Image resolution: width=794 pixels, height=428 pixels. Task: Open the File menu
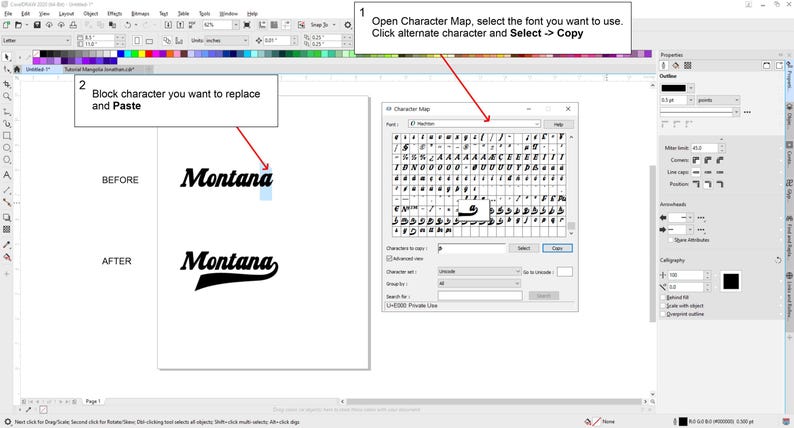point(8,14)
